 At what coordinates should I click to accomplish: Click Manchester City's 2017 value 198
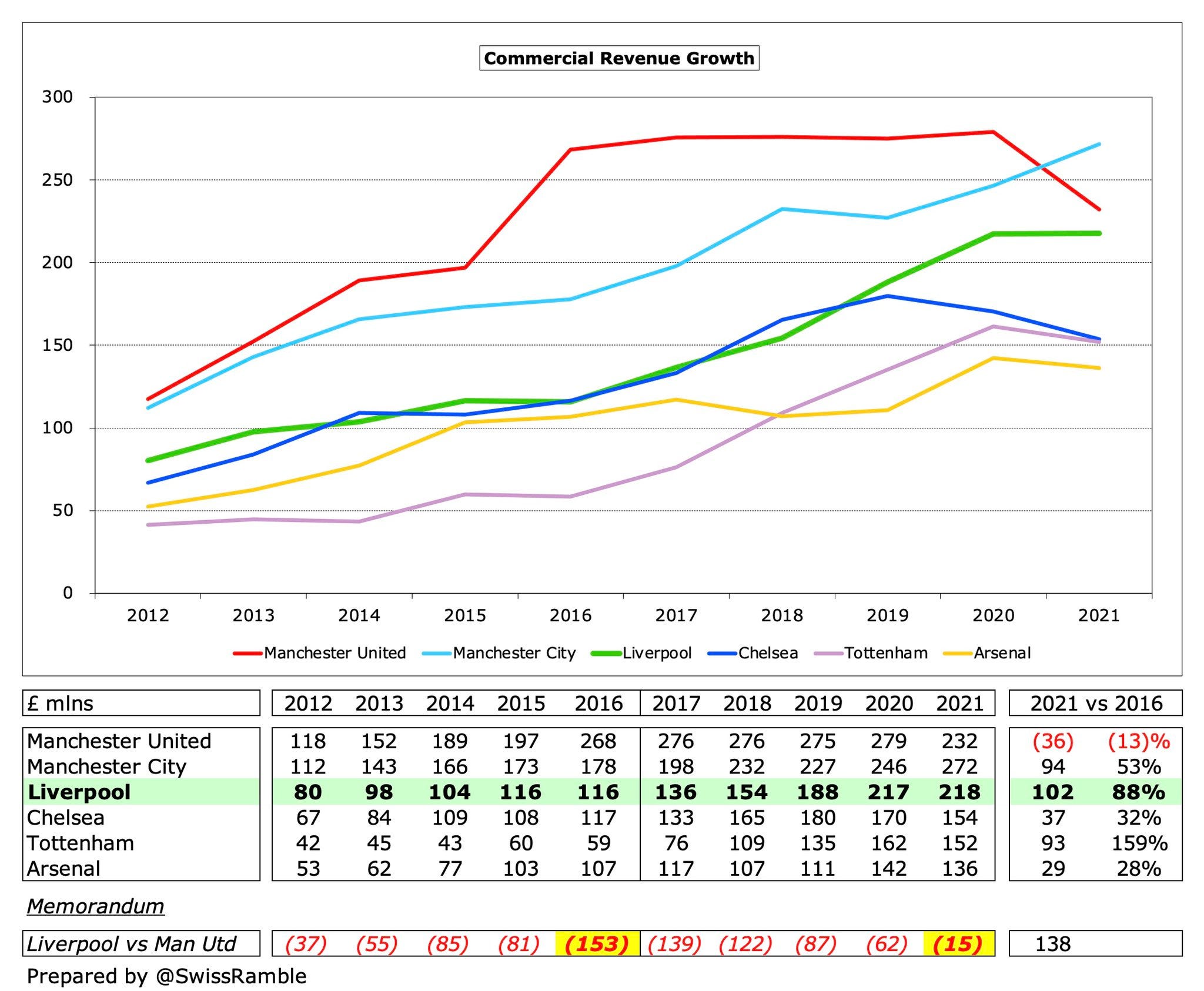click(x=676, y=766)
